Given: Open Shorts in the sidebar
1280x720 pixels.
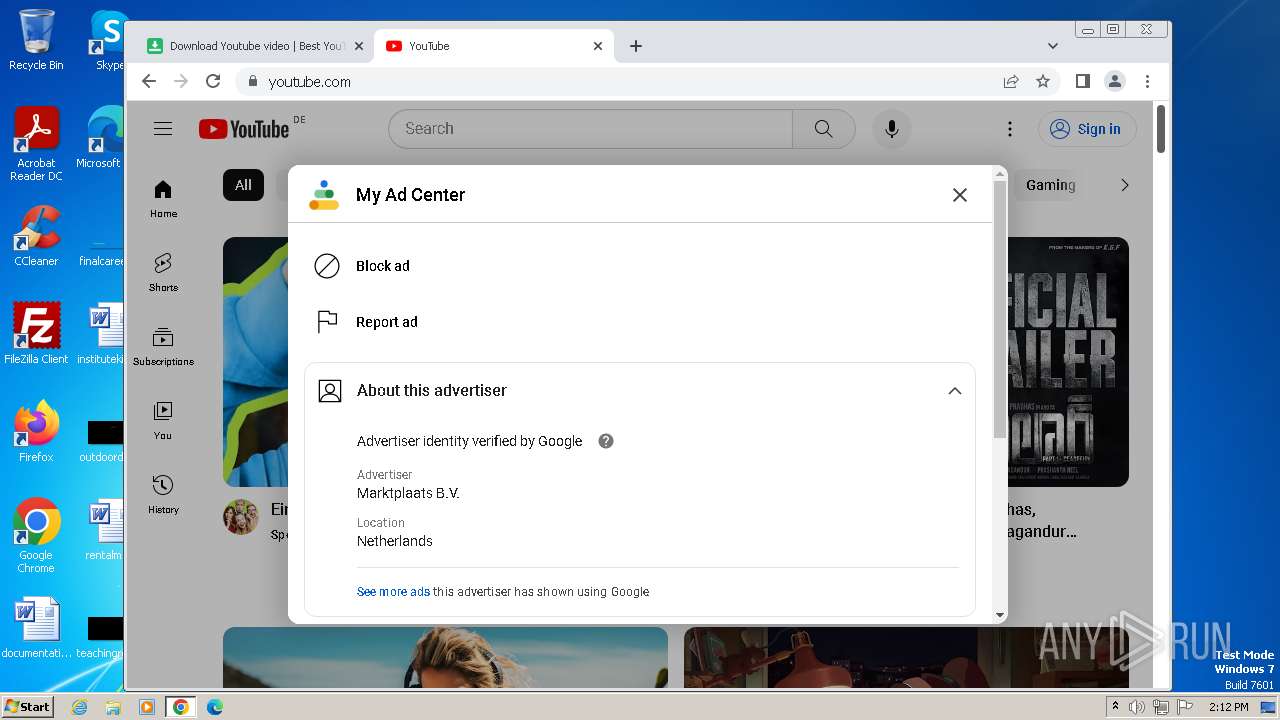Looking at the screenshot, I should click(163, 273).
